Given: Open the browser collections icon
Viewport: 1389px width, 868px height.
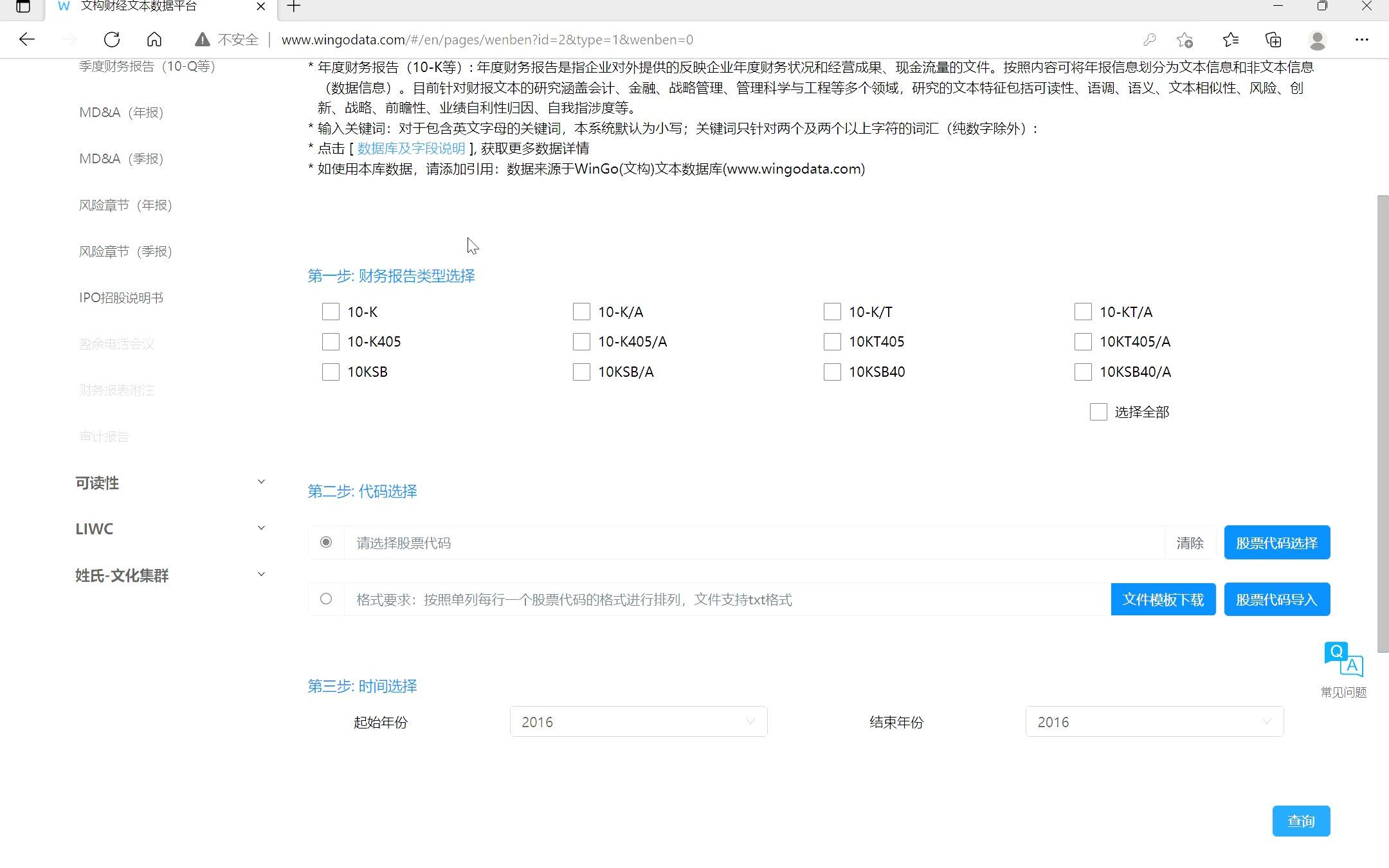Looking at the screenshot, I should [1273, 40].
